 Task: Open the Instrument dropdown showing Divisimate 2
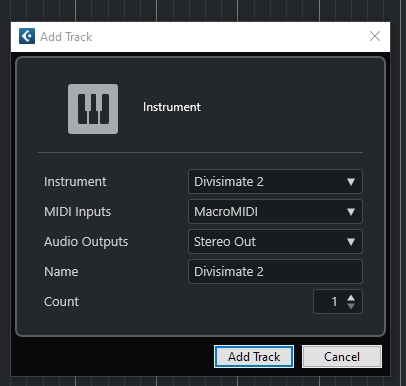click(275, 182)
